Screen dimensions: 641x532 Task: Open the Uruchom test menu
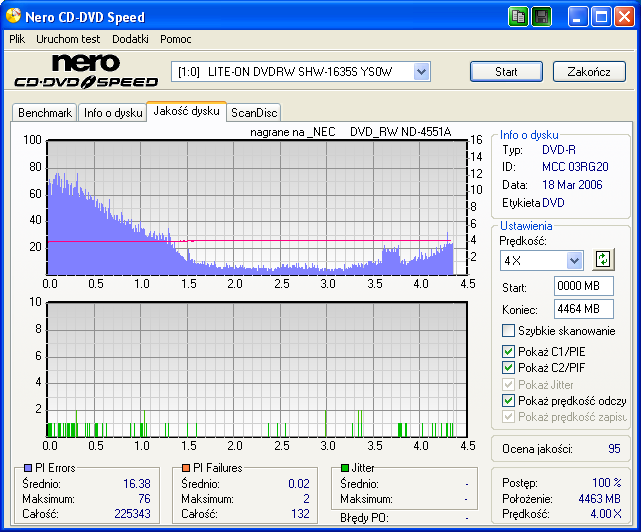(x=68, y=39)
